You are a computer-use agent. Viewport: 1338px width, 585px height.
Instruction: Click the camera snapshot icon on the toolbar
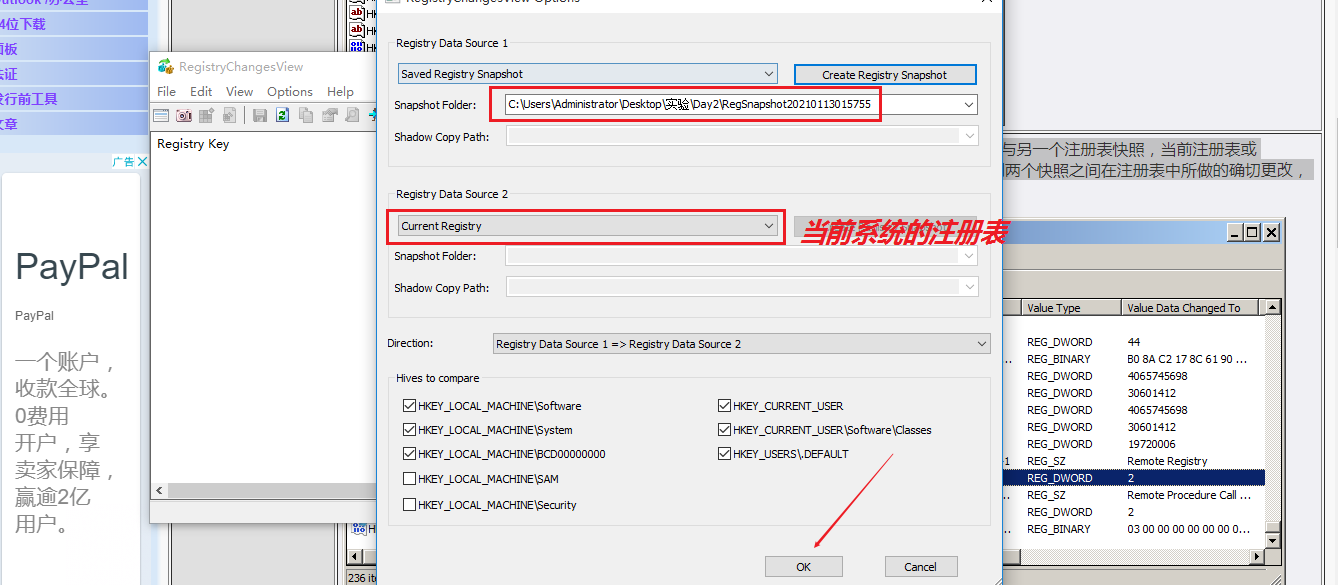(184, 115)
